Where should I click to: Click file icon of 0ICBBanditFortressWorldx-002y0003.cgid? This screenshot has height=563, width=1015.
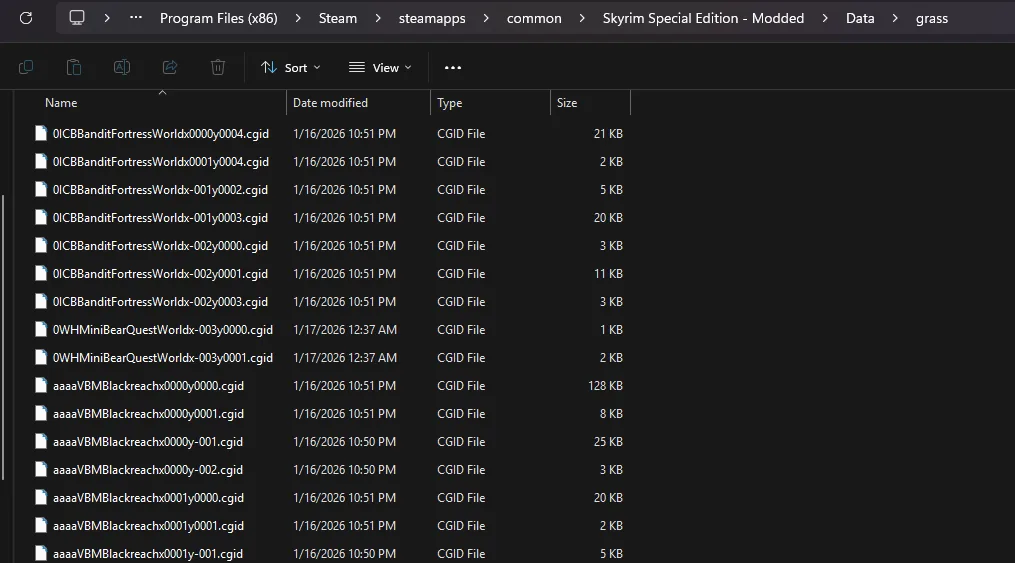tap(41, 302)
